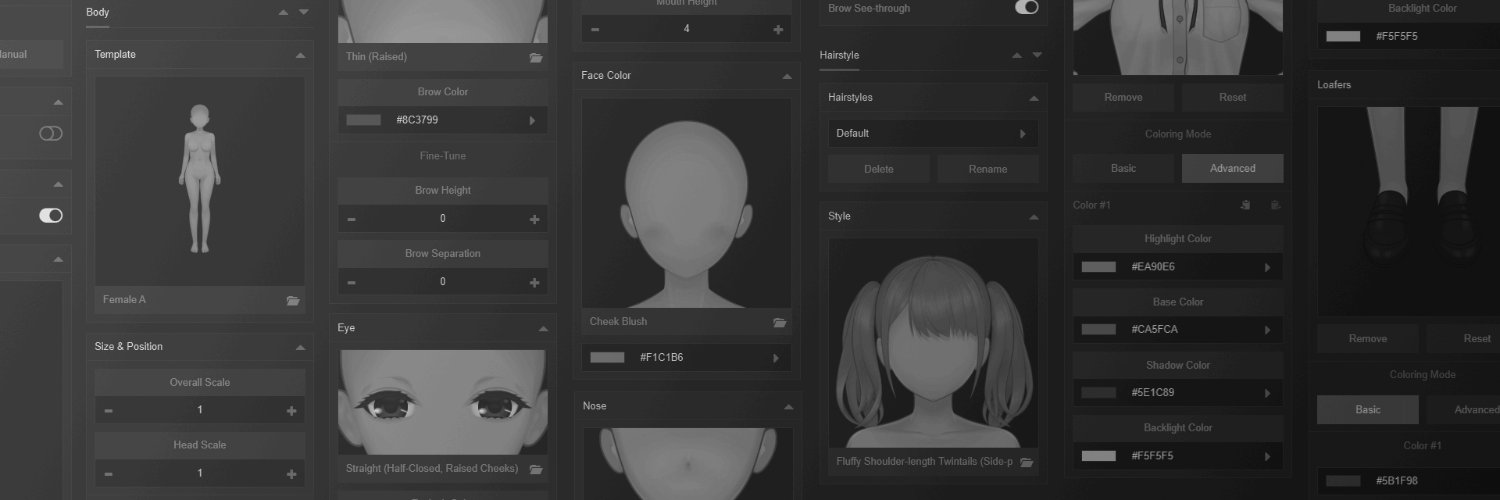Open the Default hairstyle dropdown
This screenshot has height=500, width=1500.
(x=933, y=133)
